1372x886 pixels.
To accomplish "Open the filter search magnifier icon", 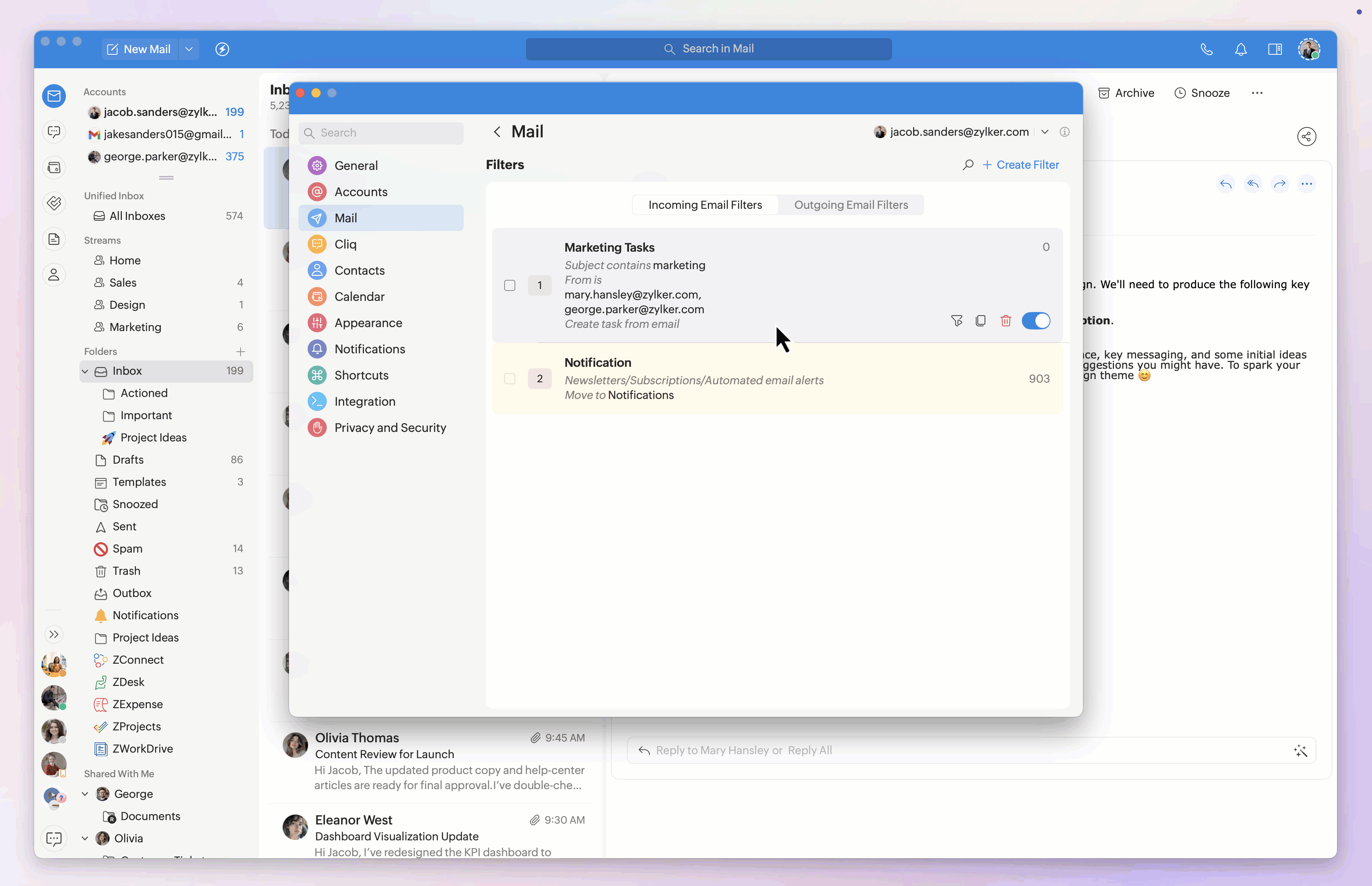I will click(968, 165).
